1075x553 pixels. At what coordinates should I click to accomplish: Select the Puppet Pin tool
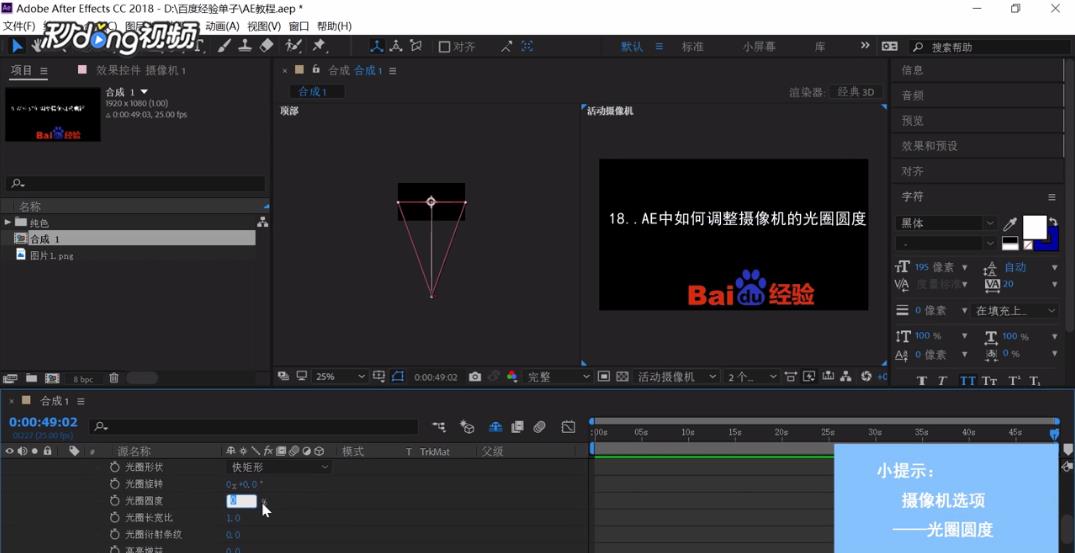[x=318, y=46]
